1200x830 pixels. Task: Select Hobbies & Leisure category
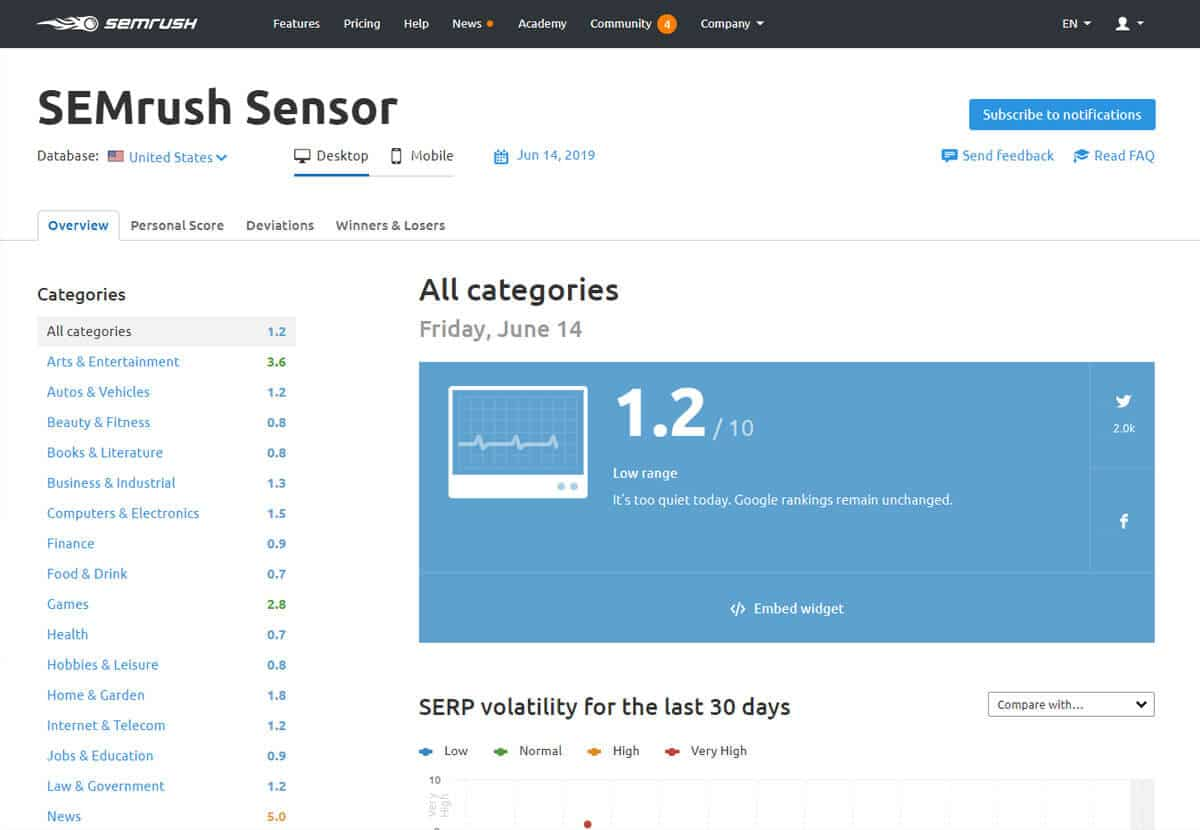pos(102,665)
